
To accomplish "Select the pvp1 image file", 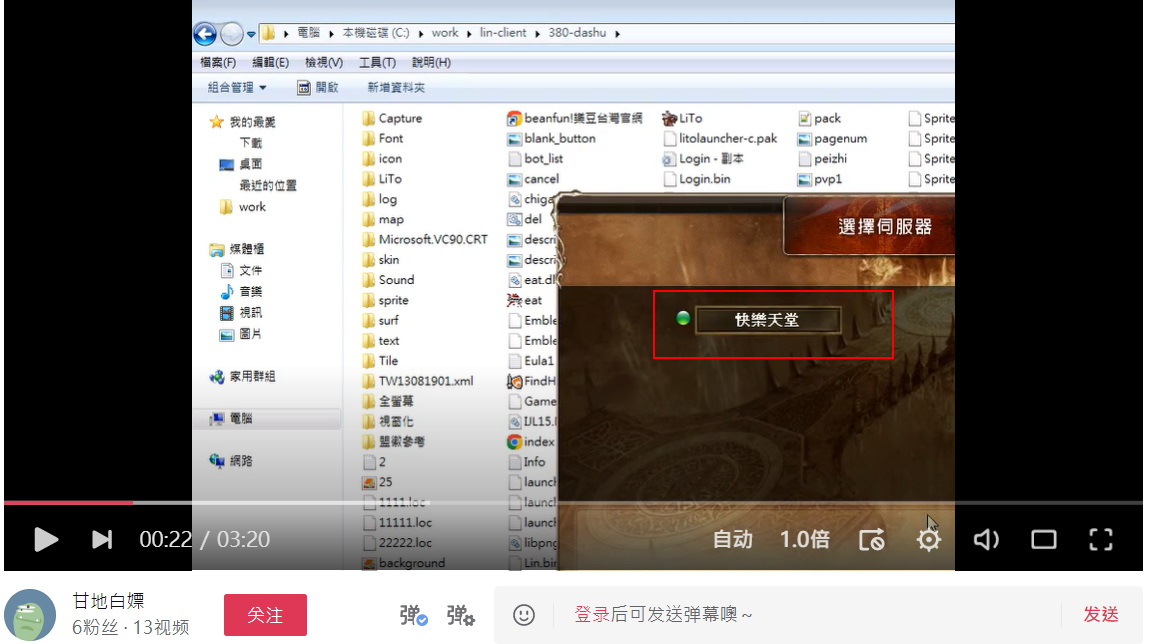I will [x=820, y=179].
